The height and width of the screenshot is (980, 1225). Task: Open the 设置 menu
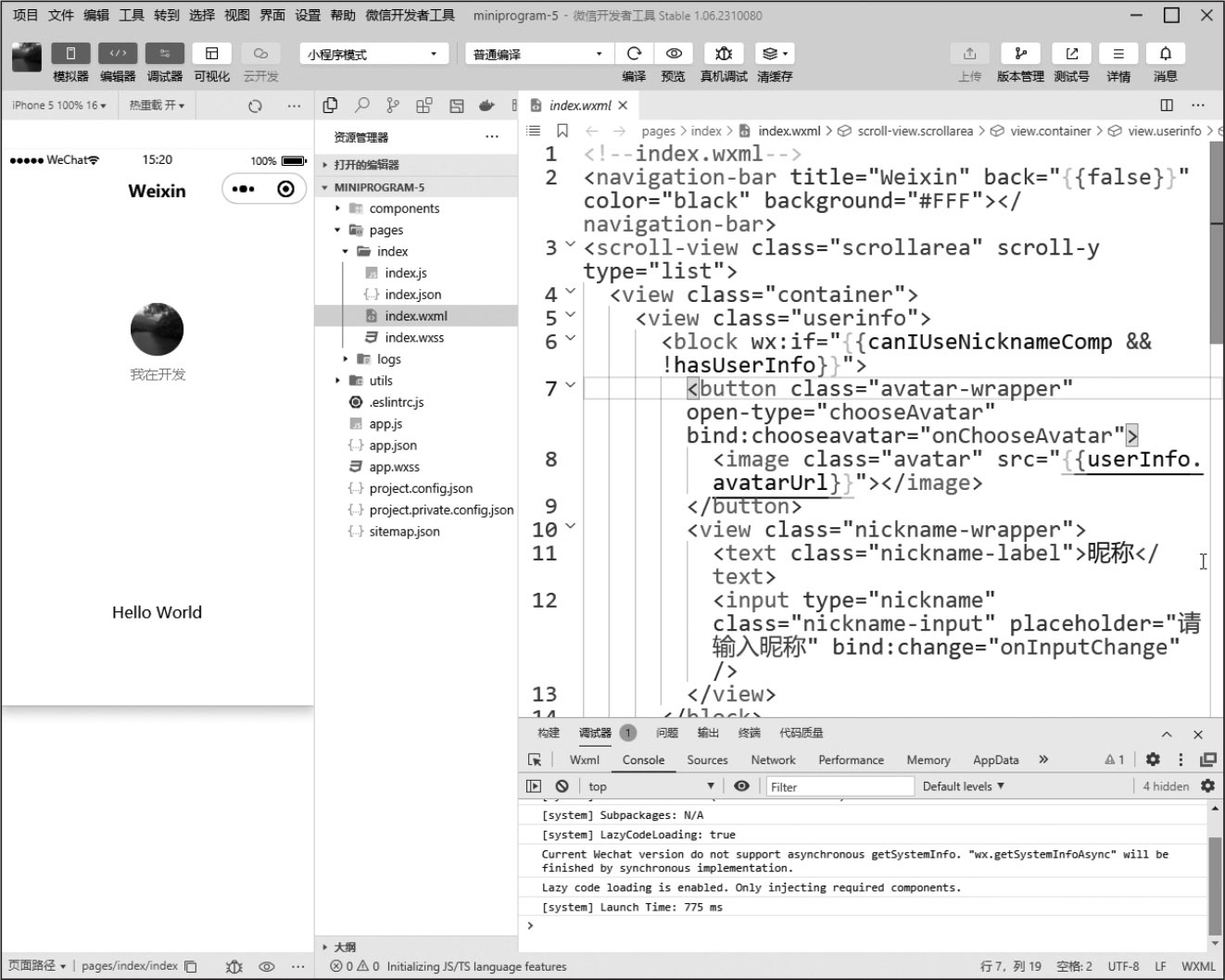pyautogui.click(x=308, y=15)
